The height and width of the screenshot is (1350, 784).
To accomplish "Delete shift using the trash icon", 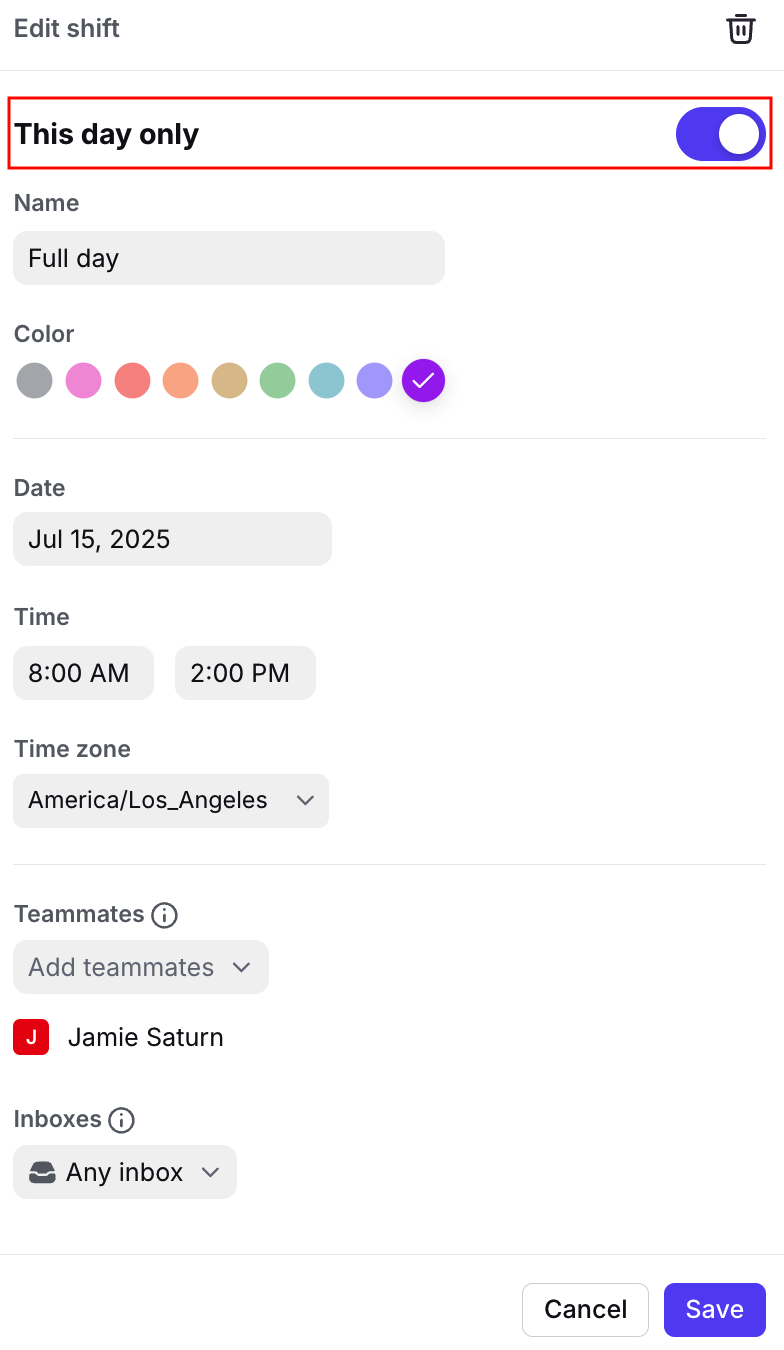I will (740, 29).
